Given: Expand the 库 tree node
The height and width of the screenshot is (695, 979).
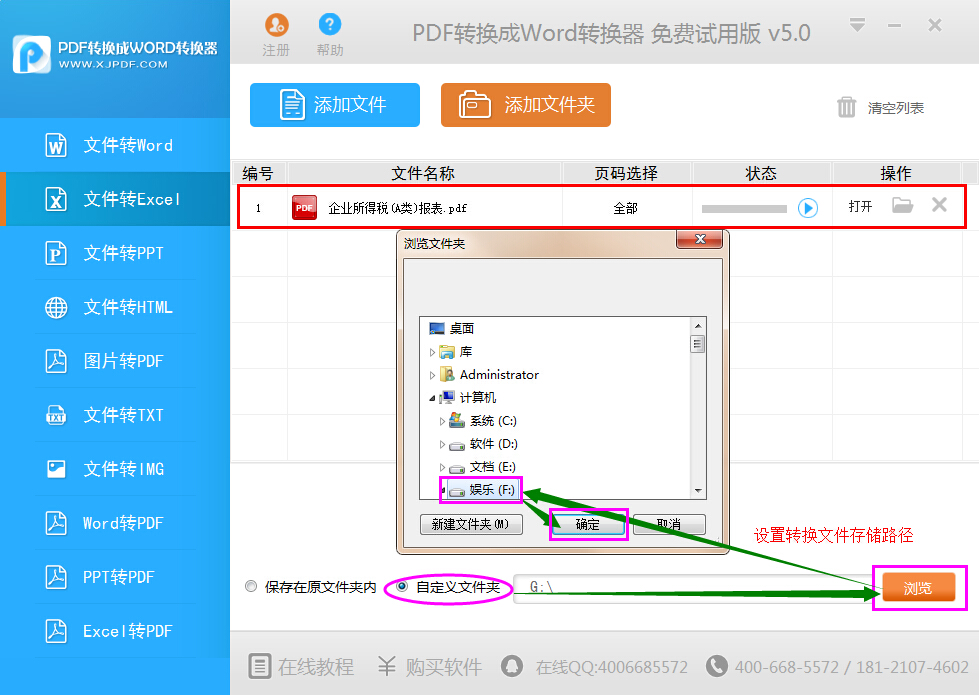Looking at the screenshot, I should pos(432,352).
